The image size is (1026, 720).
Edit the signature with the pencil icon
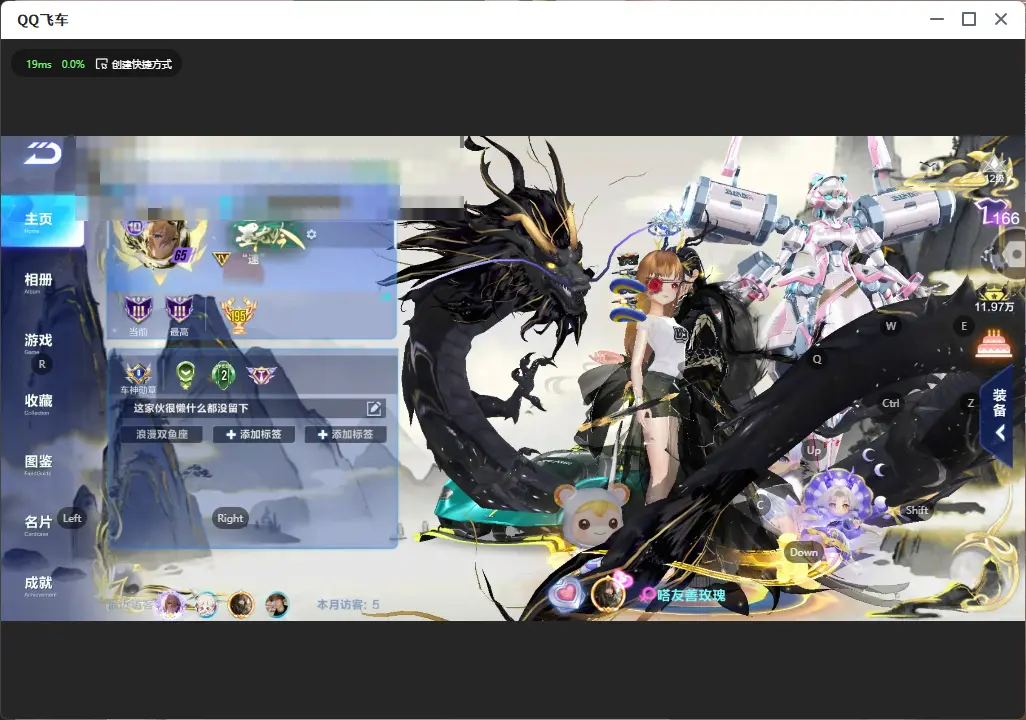coord(374,408)
